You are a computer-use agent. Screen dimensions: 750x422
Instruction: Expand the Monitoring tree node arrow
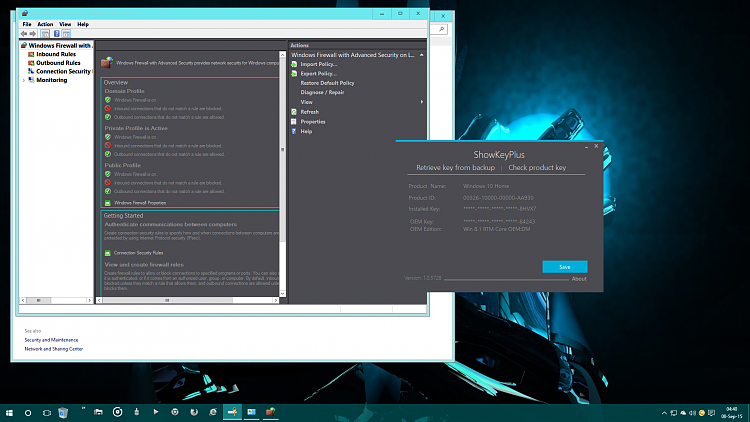[x=23, y=80]
